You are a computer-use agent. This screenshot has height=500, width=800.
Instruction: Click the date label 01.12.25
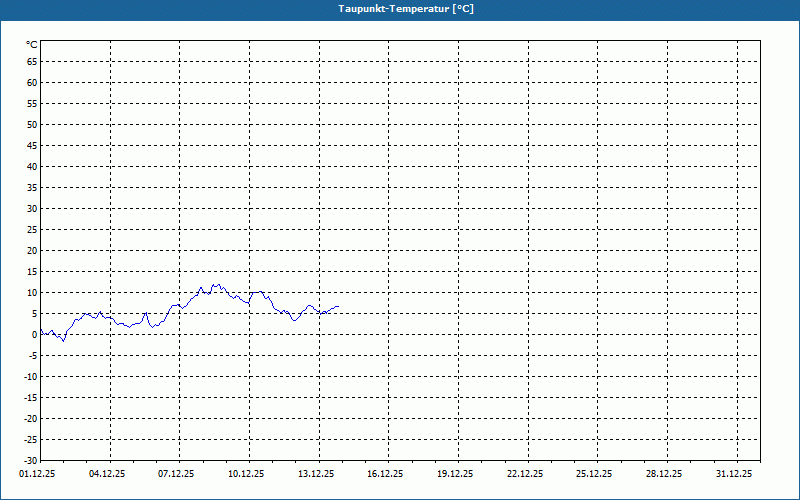coord(37,474)
